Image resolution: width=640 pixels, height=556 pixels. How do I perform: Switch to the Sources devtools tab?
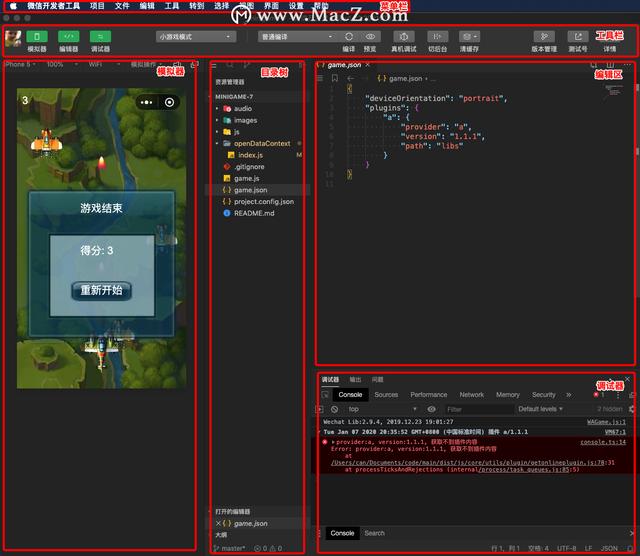[x=386, y=395]
